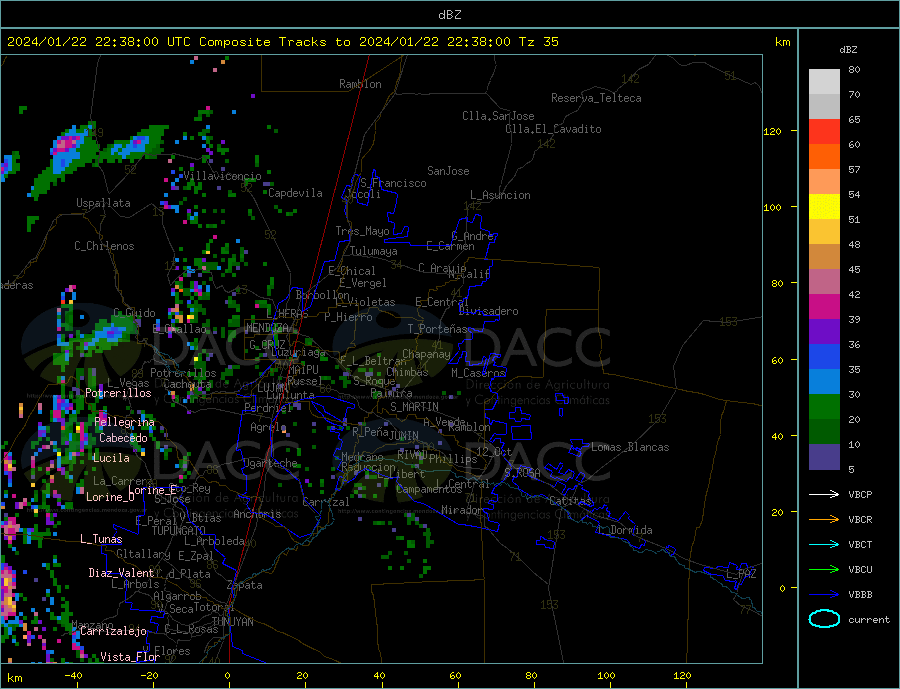Click the 100 tick on the right axis
The height and width of the screenshot is (689, 900).
pos(772,207)
